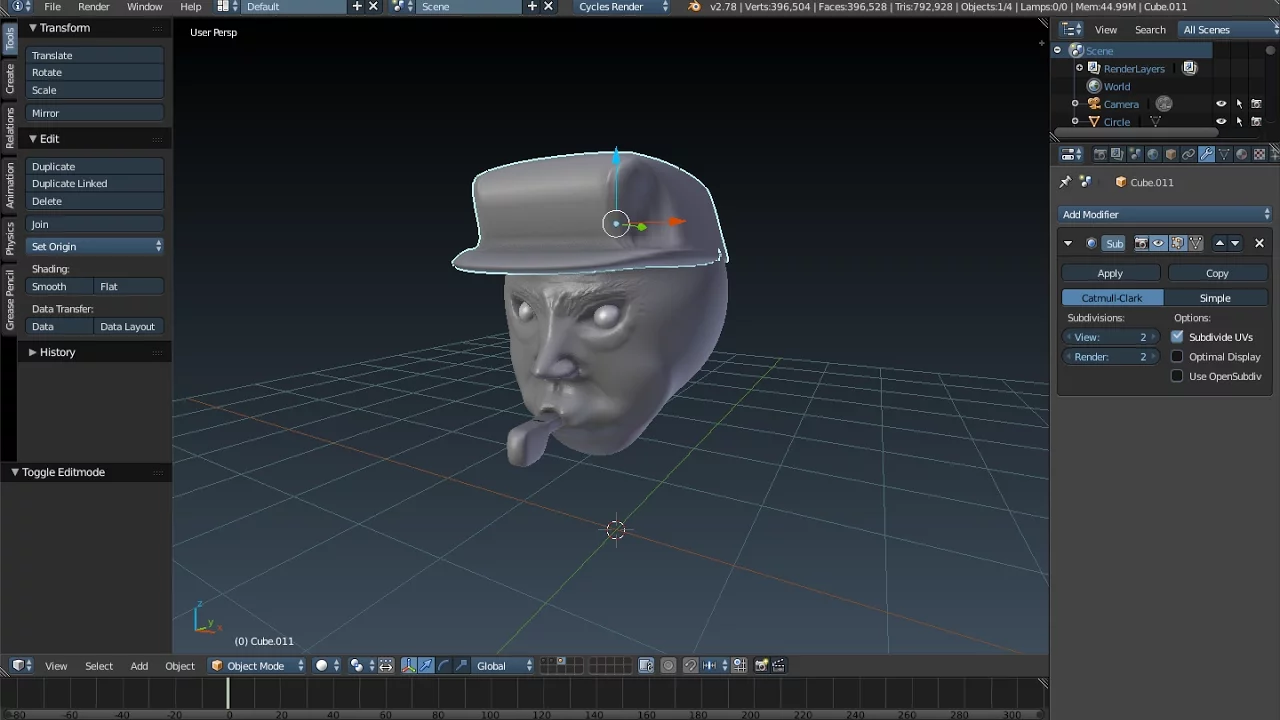
Task: Open the viewport shading mode dropdown
Action: (327, 666)
